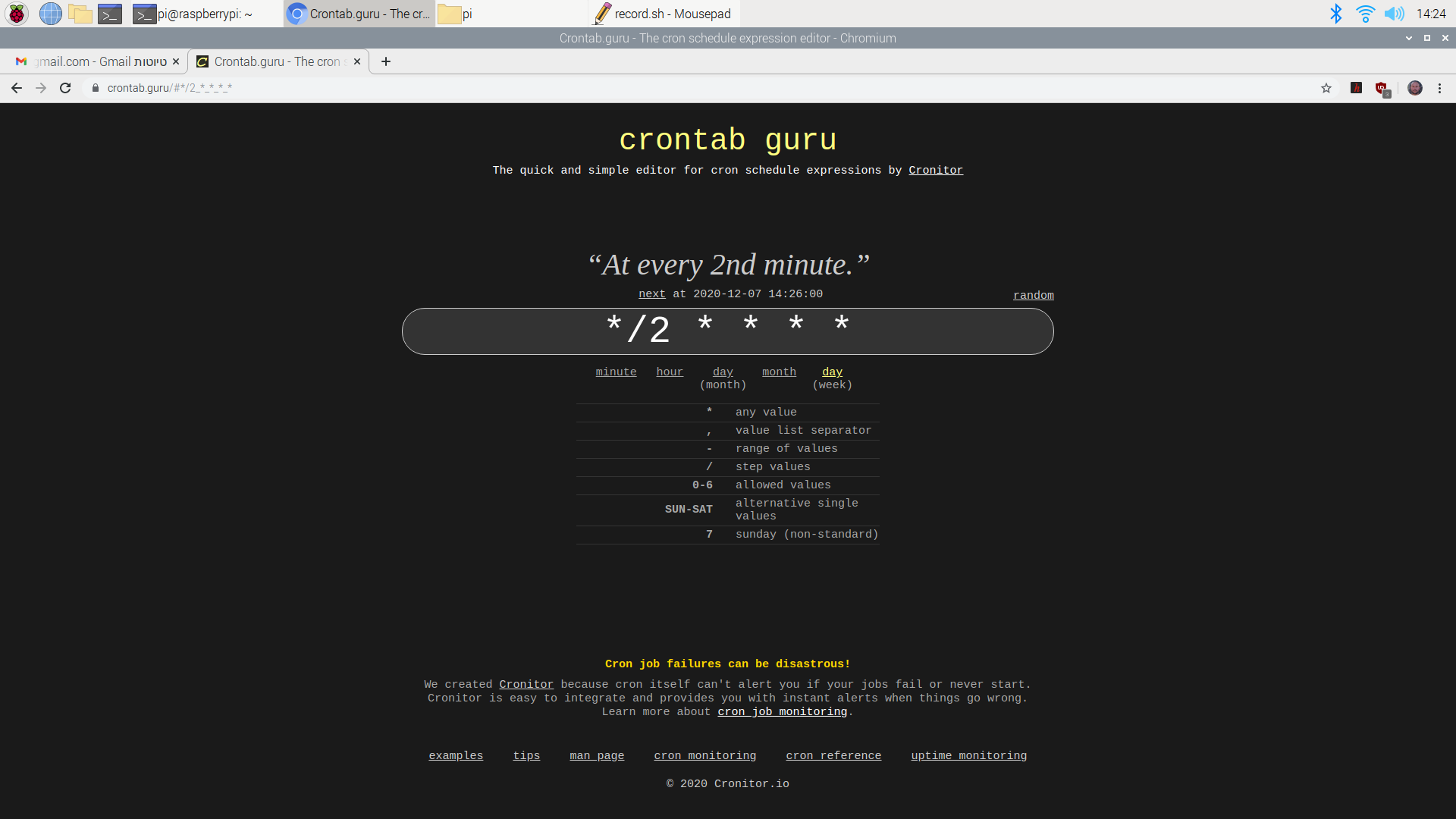Open the uBlock shield extension icon
Viewport: 1456px width, 819px height.
pos(1382,89)
